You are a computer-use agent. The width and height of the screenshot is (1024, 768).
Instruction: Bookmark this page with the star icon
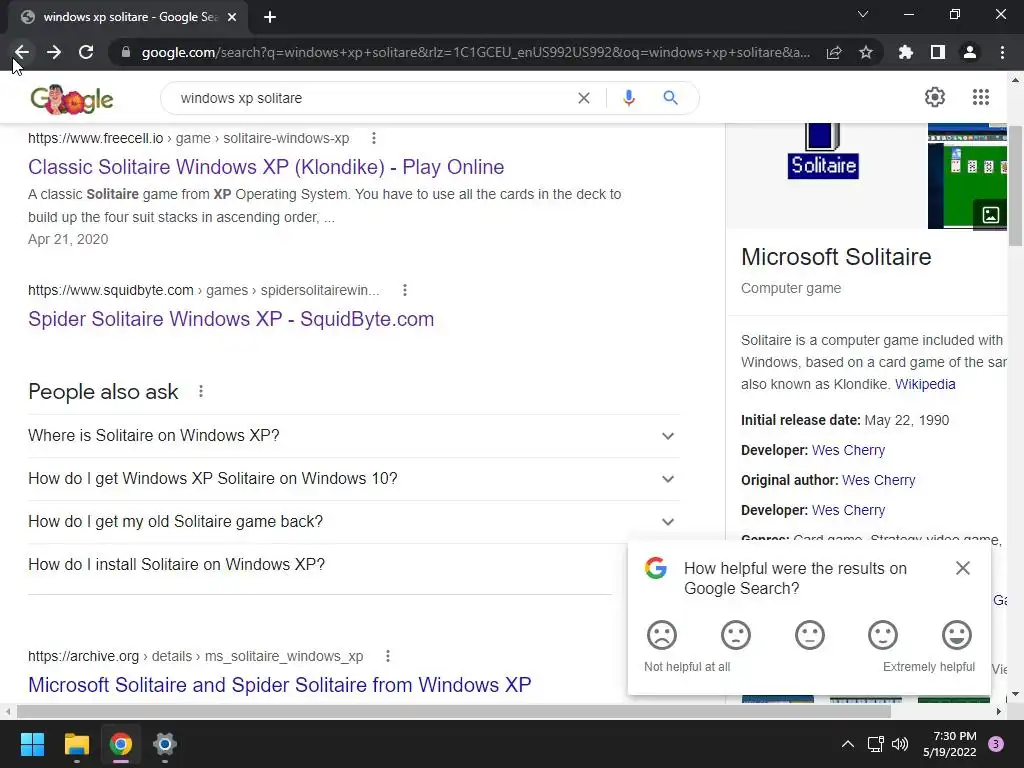pyautogui.click(x=866, y=52)
